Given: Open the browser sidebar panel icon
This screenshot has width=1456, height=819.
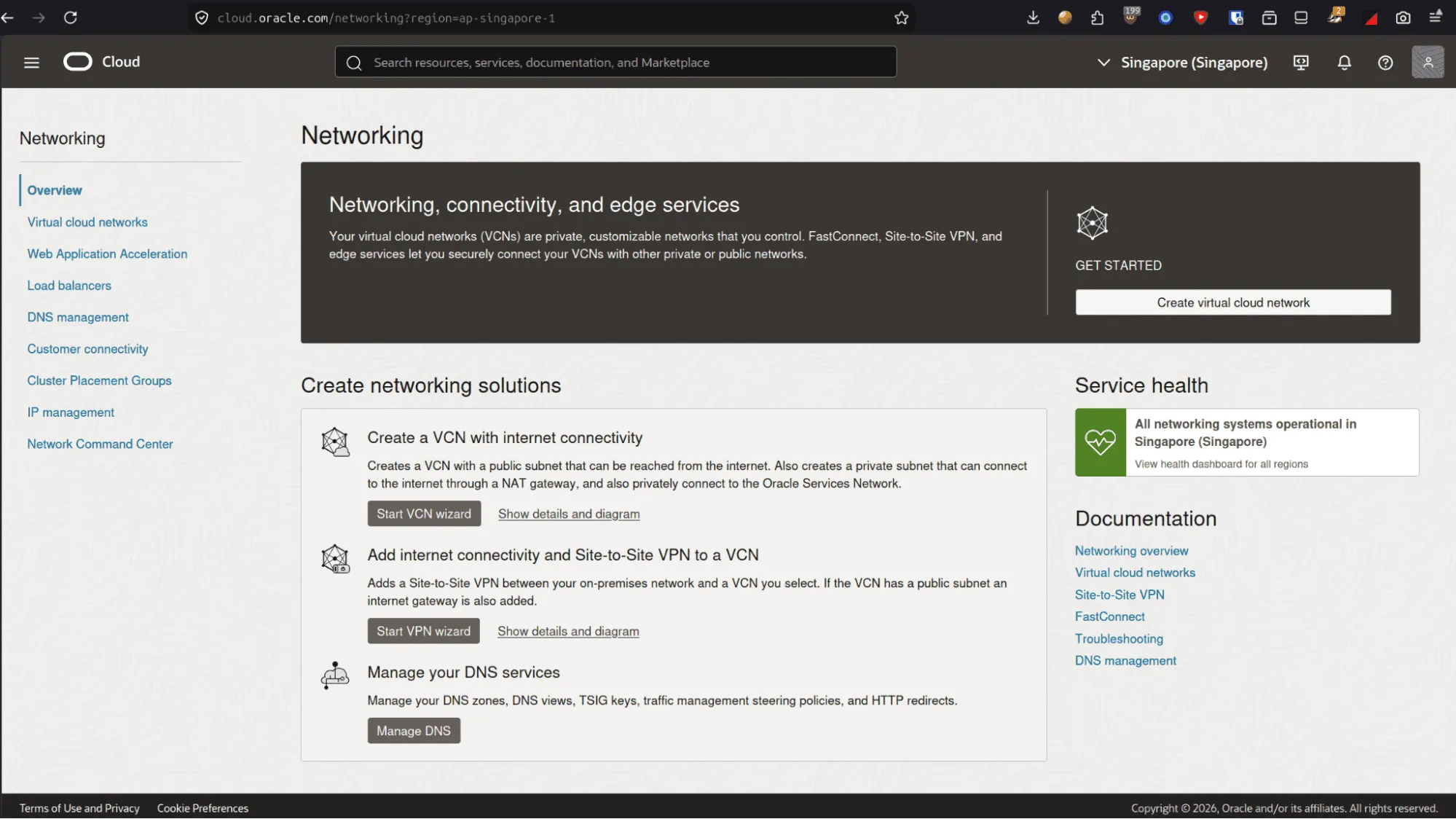Looking at the screenshot, I should pos(1301,17).
